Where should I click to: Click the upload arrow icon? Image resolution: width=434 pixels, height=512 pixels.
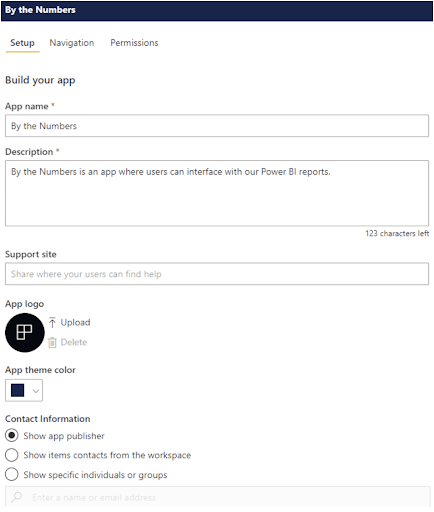[x=52, y=322]
